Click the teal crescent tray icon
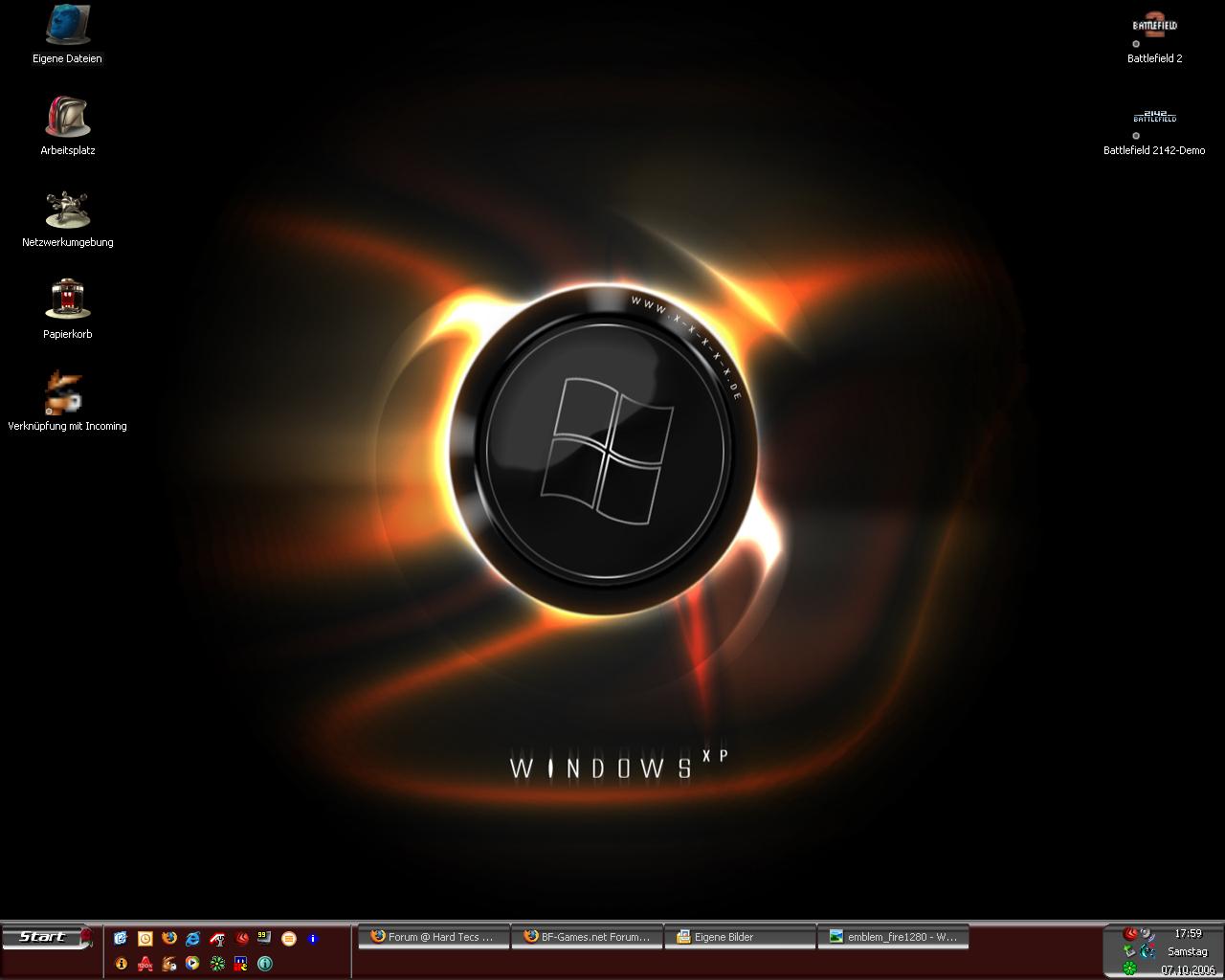 [x=1147, y=951]
